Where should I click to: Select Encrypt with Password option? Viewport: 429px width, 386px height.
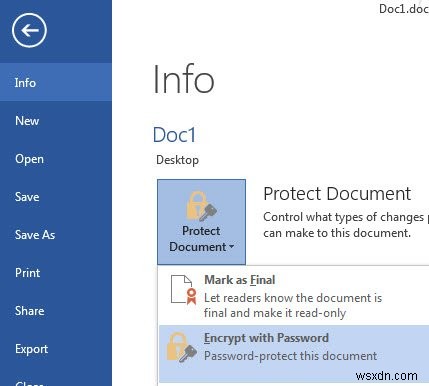tap(293, 354)
